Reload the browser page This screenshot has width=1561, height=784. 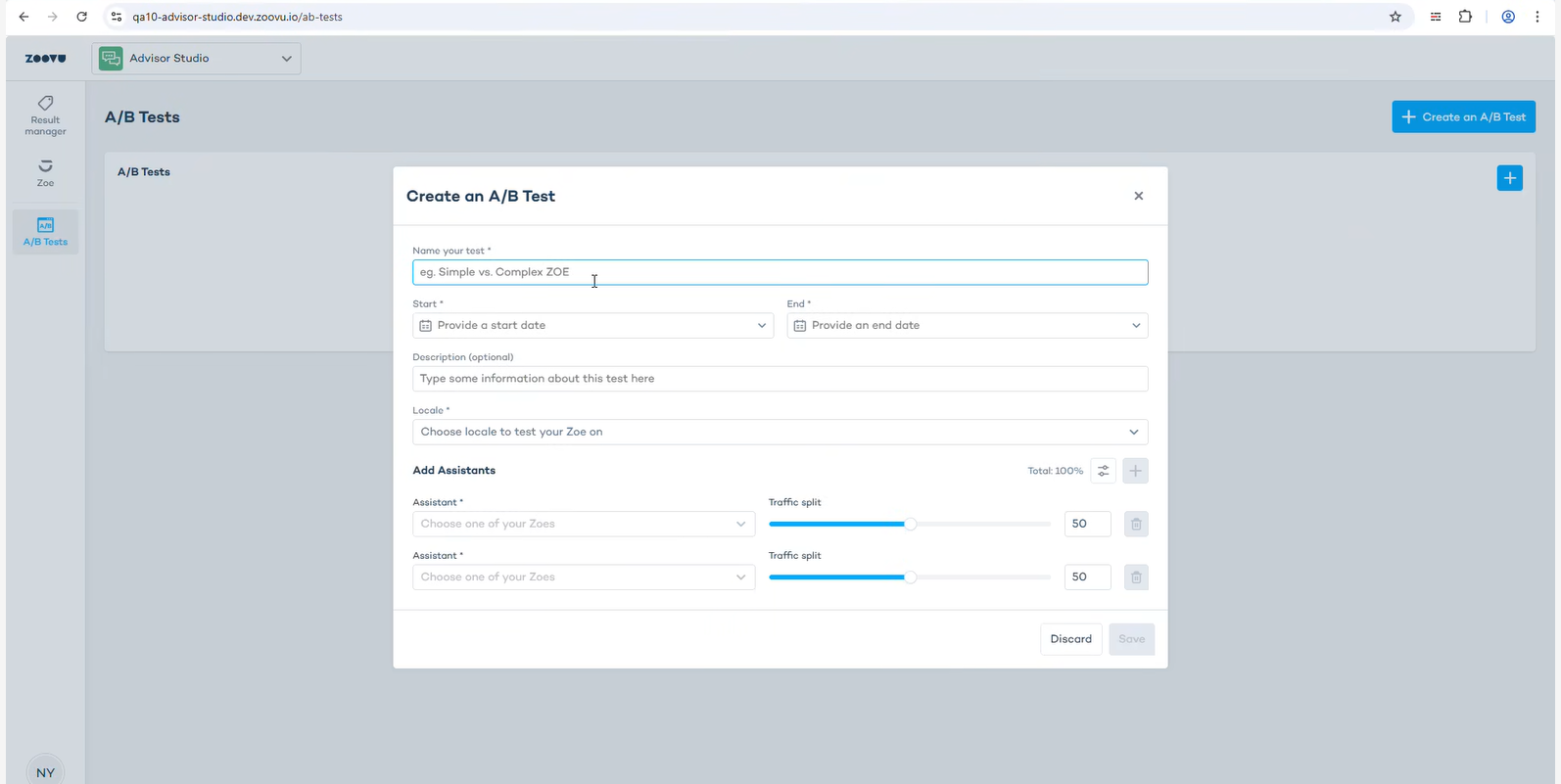(x=81, y=17)
